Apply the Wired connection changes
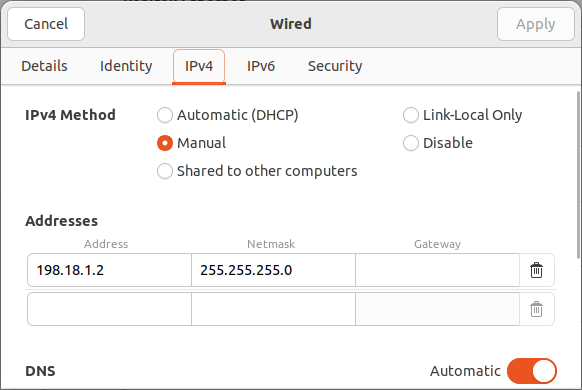Screen dimensions: 582x390 pos(536,24)
